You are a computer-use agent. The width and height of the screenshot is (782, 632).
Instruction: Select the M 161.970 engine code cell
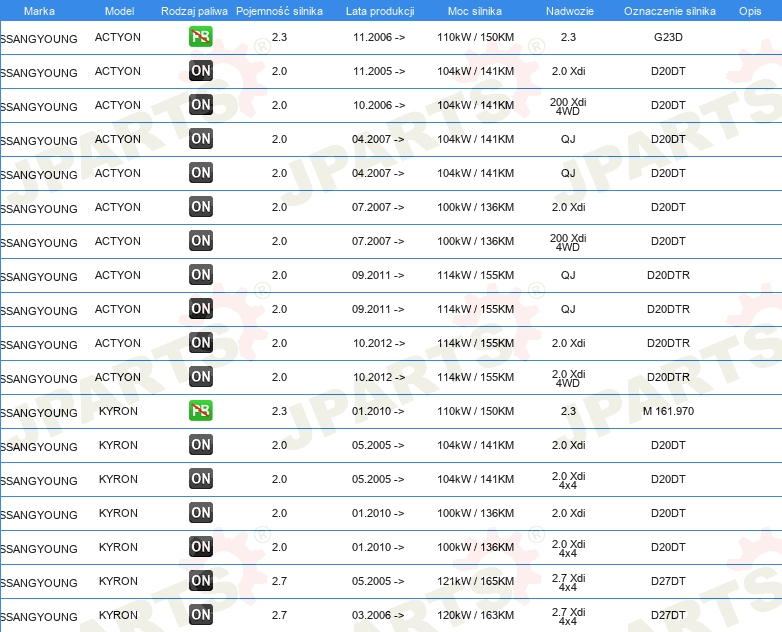[x=668, y=411]
